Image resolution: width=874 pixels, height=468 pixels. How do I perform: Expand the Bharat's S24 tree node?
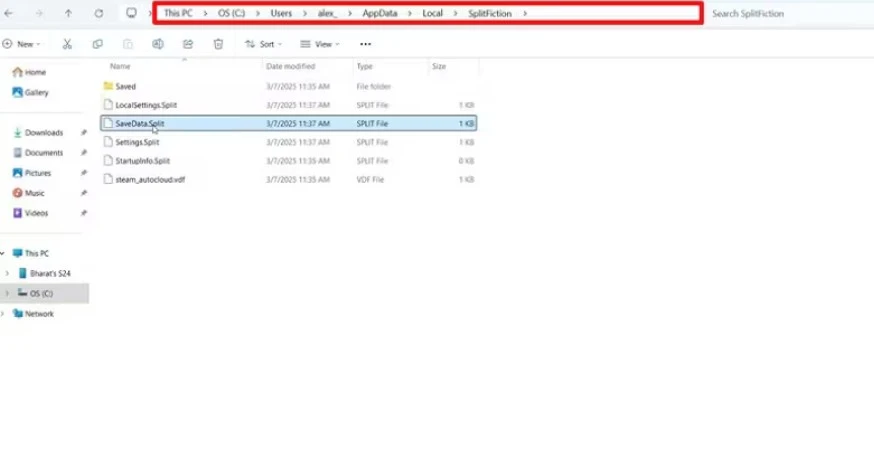click(8, 273)
